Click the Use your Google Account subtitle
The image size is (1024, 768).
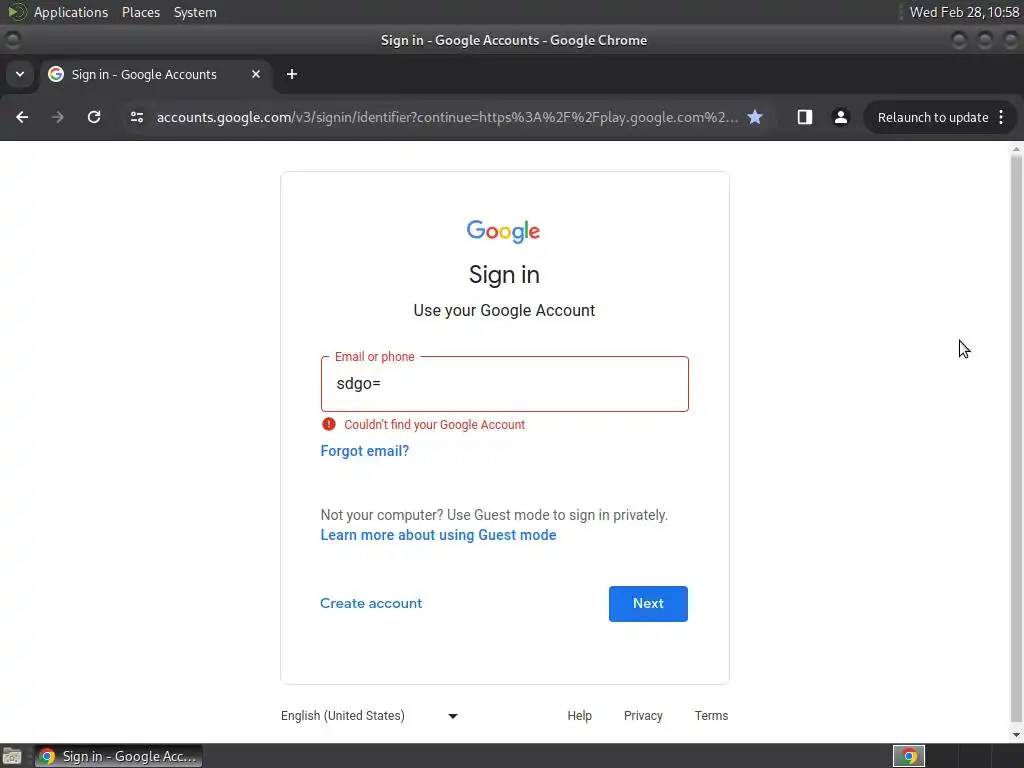504,310
